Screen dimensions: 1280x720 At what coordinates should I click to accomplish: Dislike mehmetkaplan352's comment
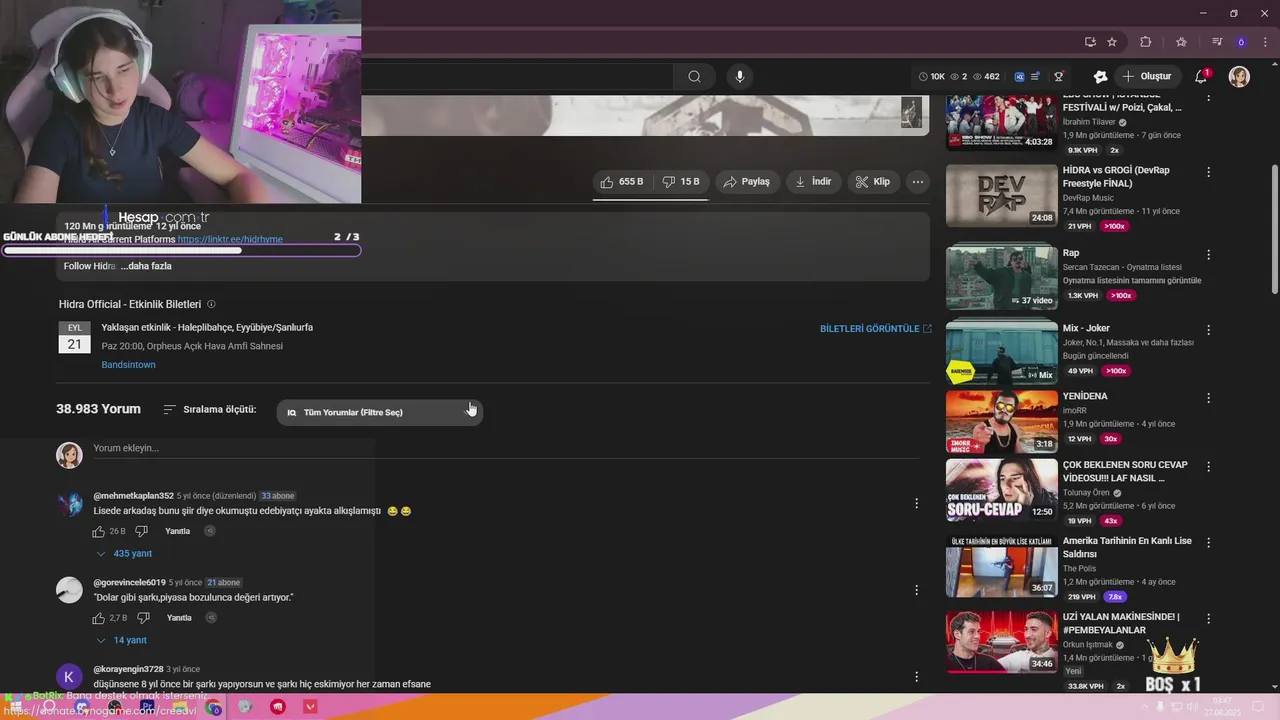point(141,531)
